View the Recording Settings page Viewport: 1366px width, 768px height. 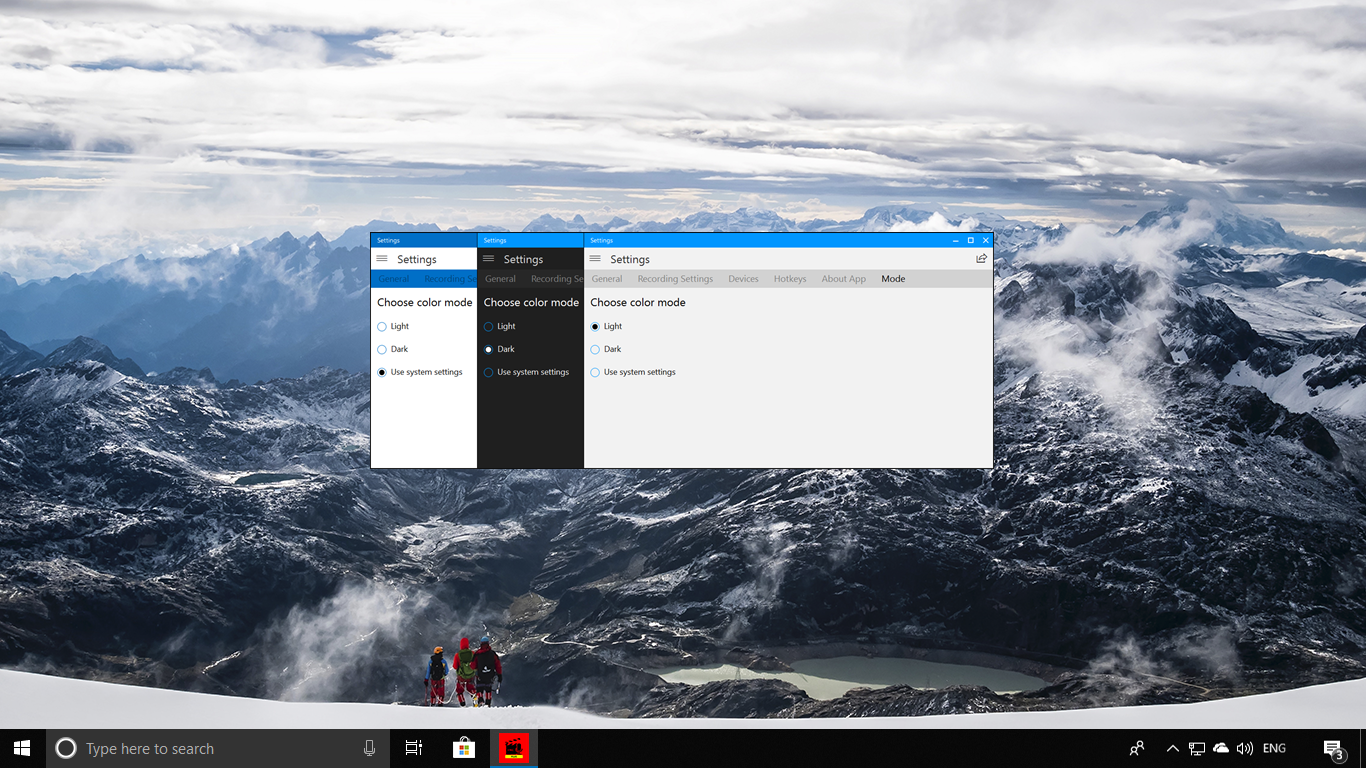[674, 279]
